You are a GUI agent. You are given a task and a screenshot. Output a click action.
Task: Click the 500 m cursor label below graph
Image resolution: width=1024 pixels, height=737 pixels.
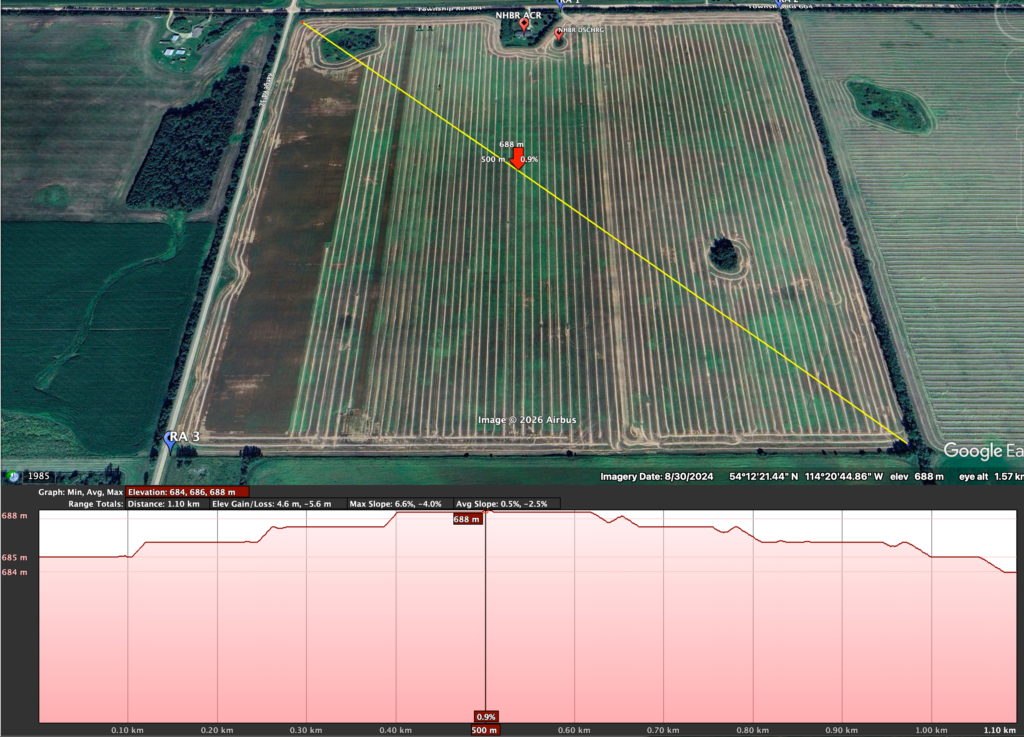coord(486,730)
